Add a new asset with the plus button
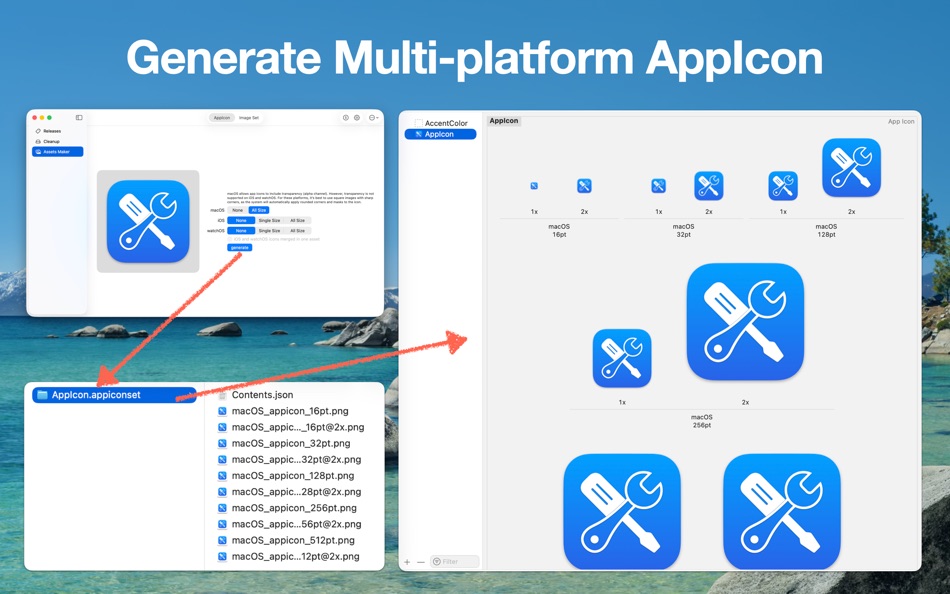This screenshot has height=594, width=950. coord(406,561)
